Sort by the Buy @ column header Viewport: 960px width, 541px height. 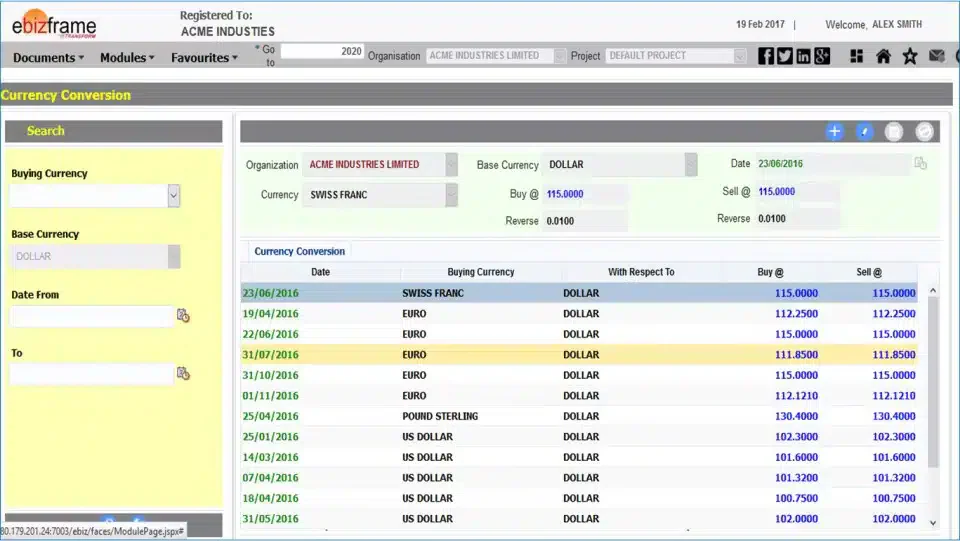pos(770,272)
